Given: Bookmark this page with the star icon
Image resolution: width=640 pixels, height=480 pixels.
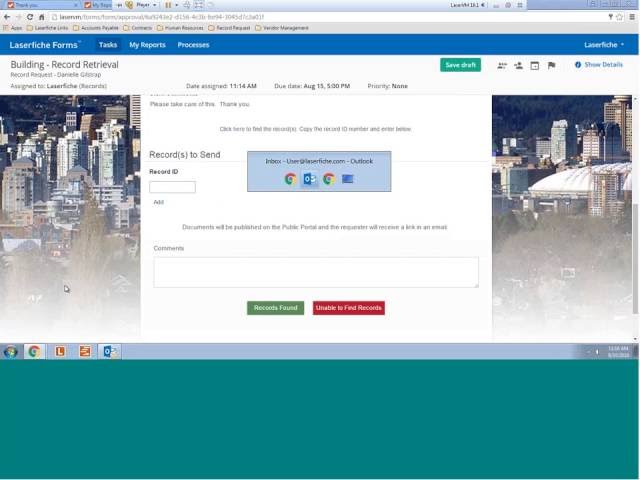Looking at the screenshot, I should coord(619,17).
